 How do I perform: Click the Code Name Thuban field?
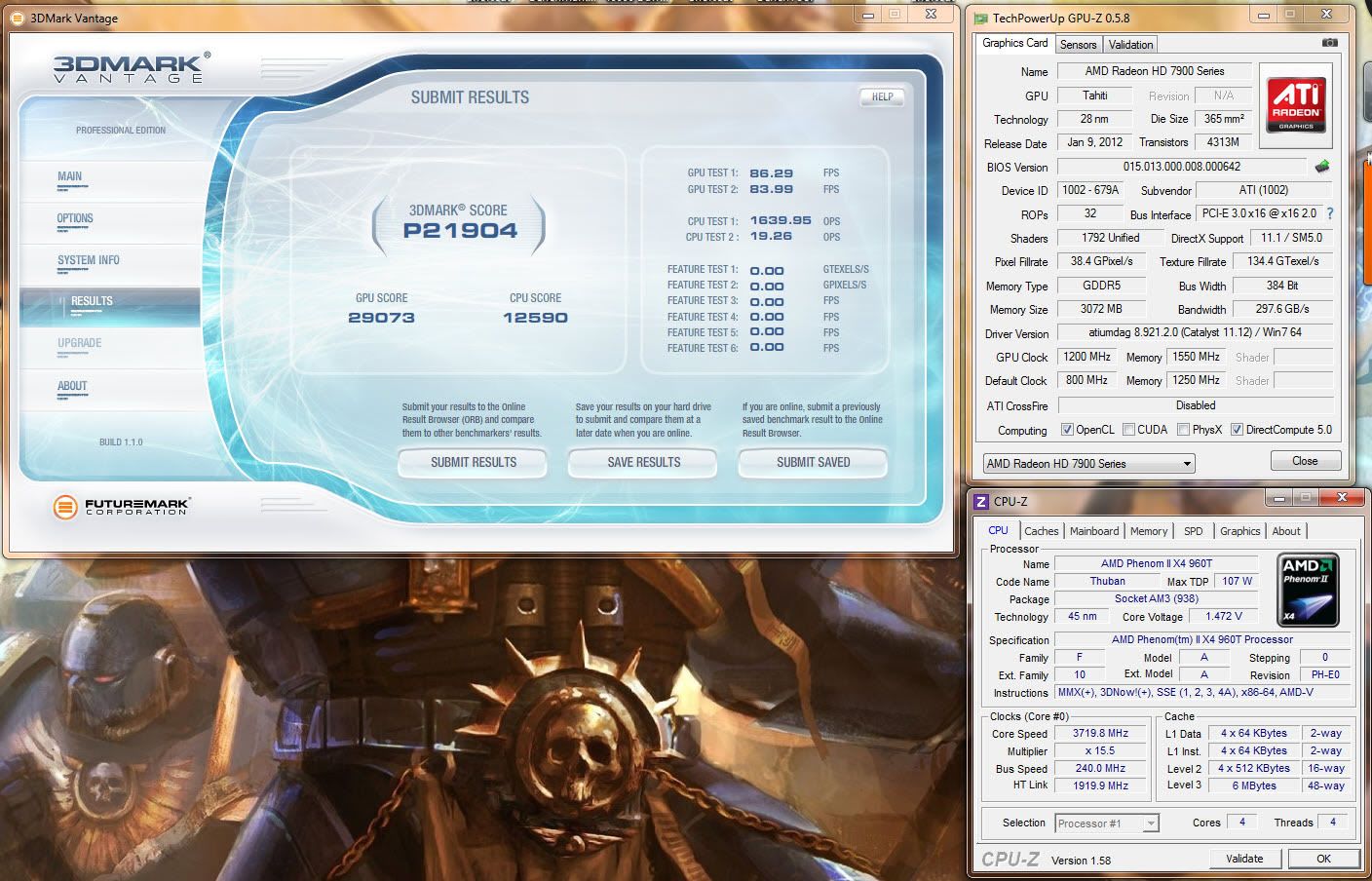[x=1107, y=582]
